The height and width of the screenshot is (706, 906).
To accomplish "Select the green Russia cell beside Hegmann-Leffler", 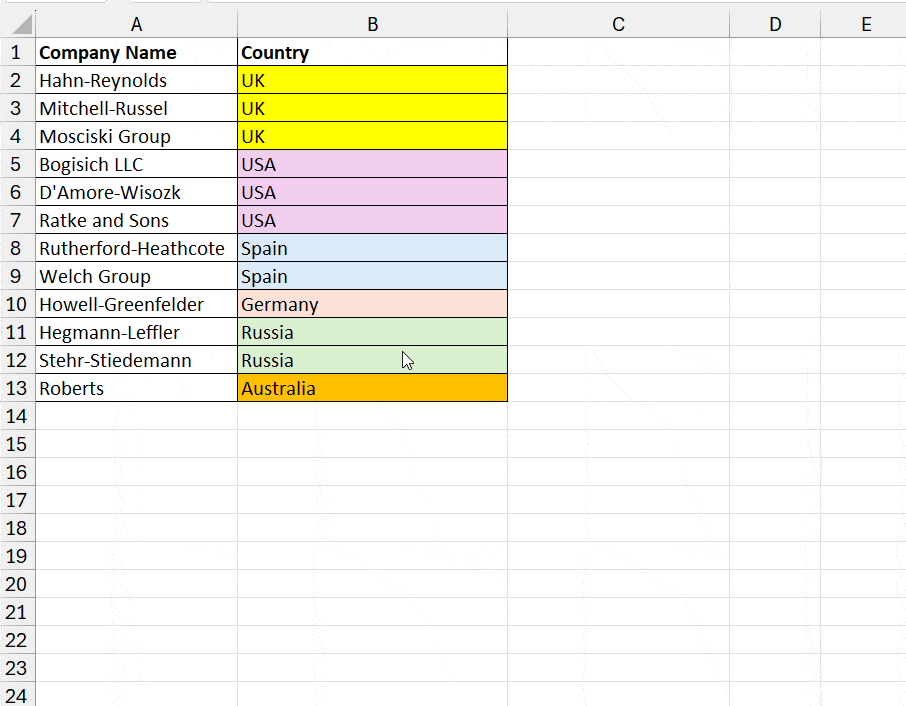I will [x=373, y=332].
